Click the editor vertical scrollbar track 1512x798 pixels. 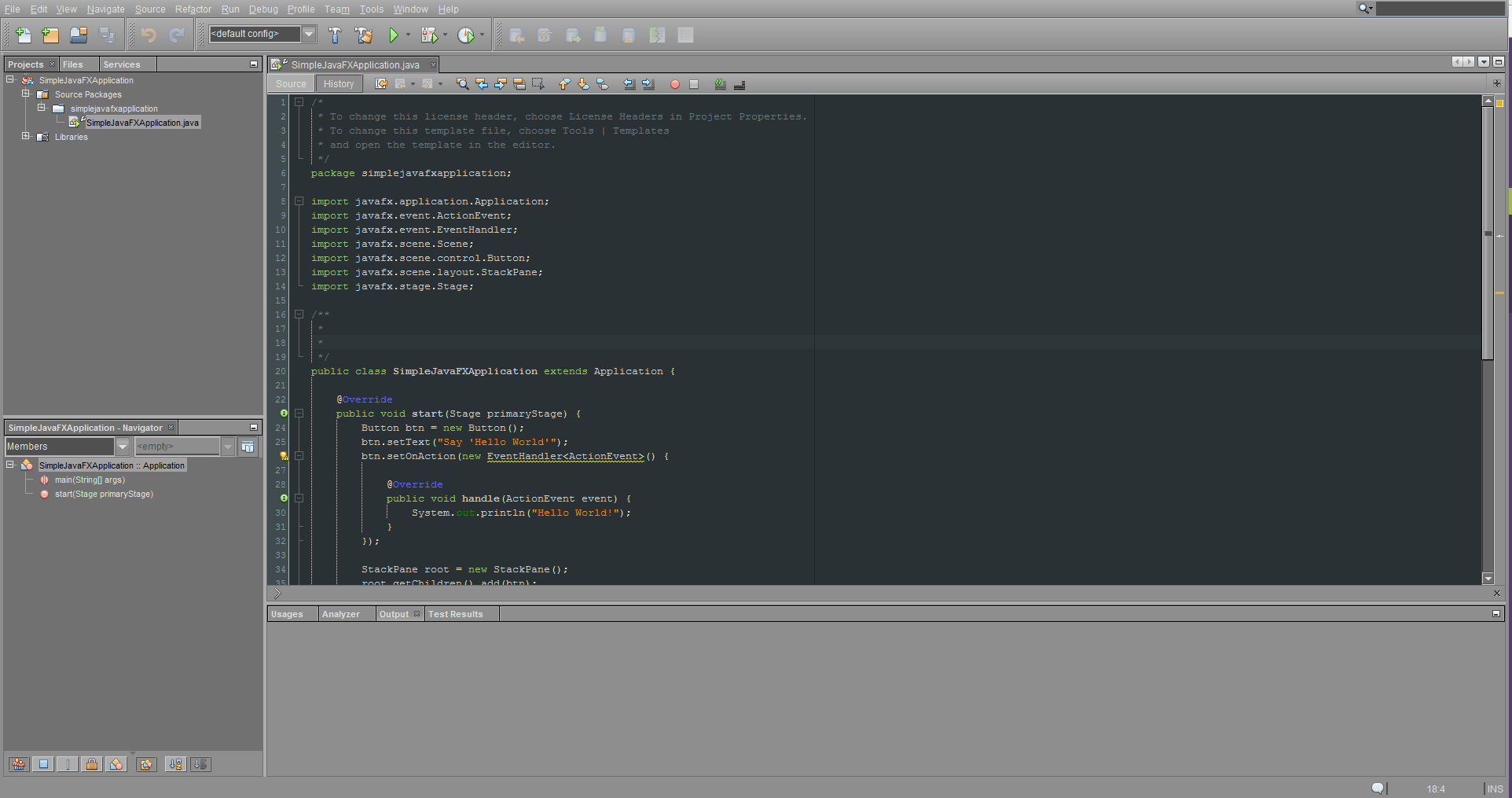(x=1488, y=472)
